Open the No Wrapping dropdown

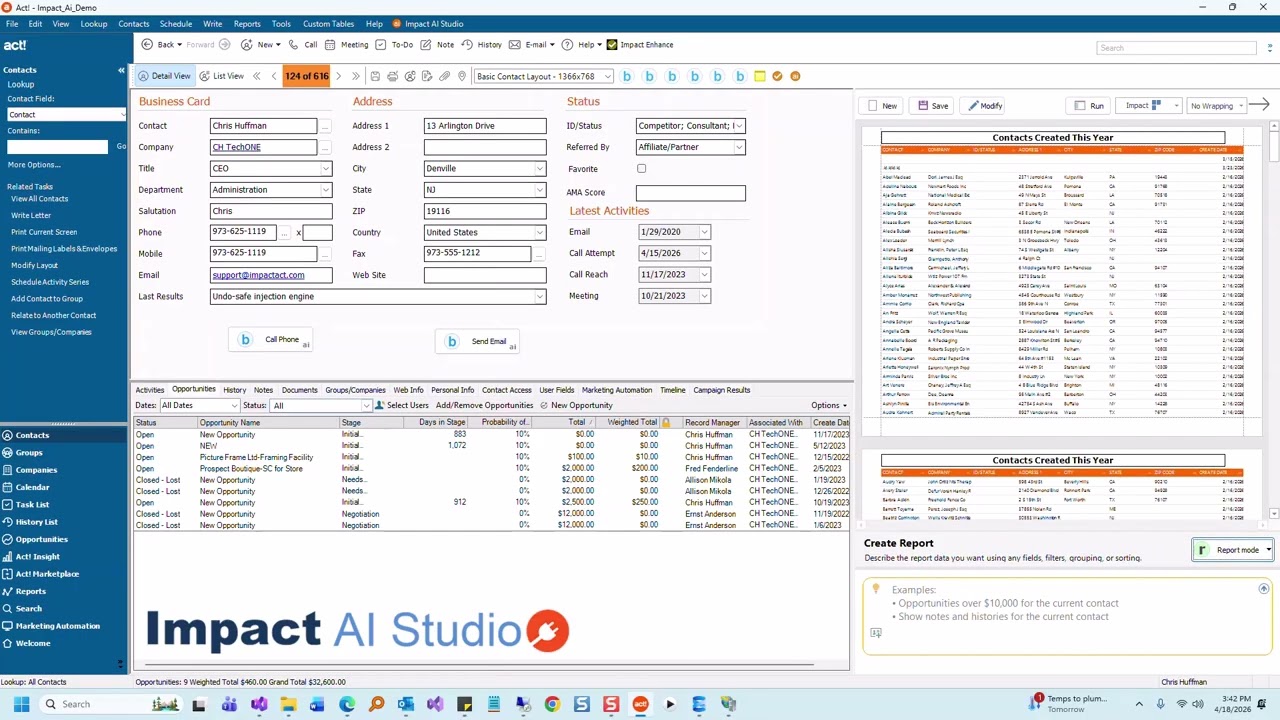[1241, 106]
